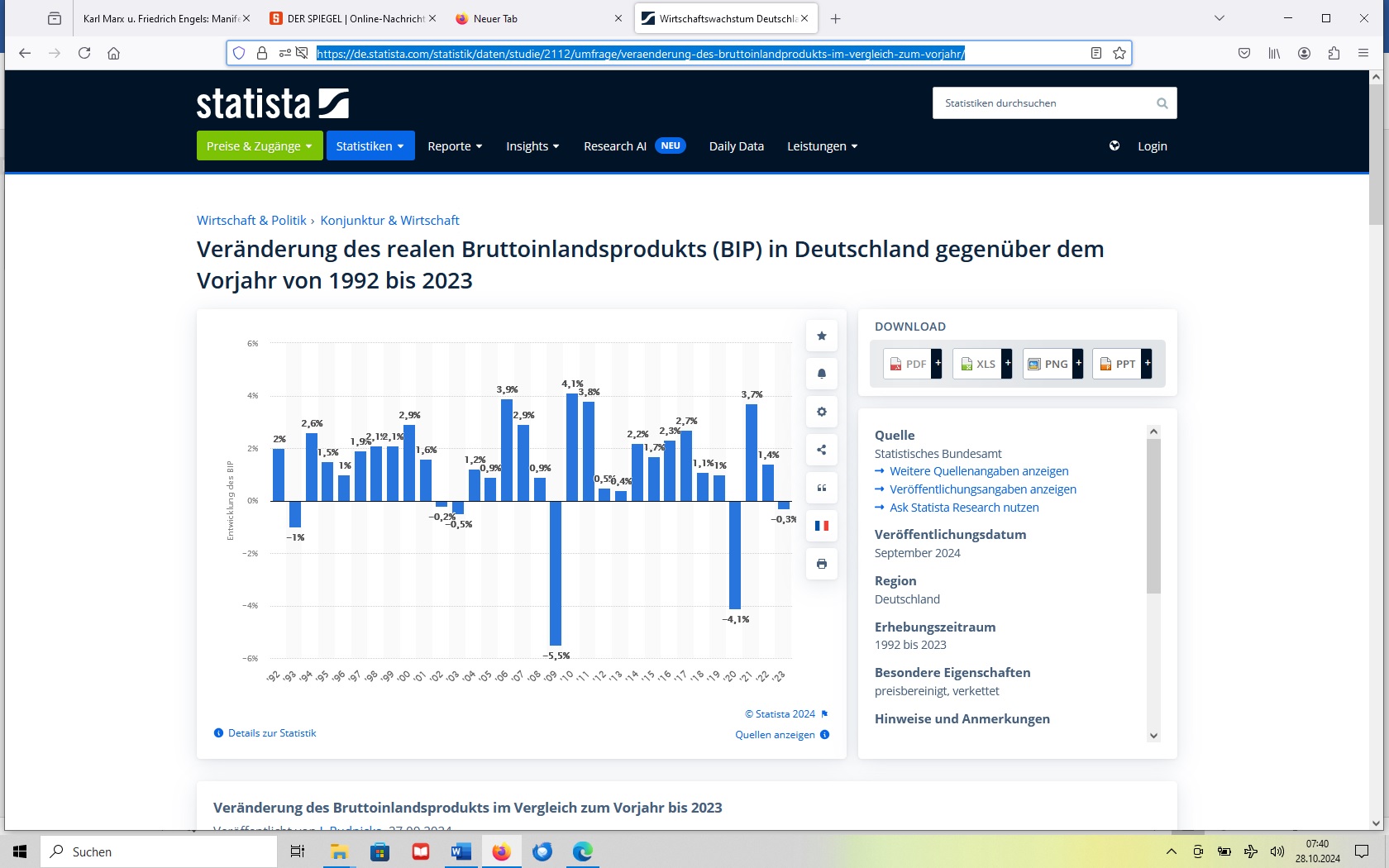
Task: Click Ask Statista Research nutzen link
Action: pos(964,508)
